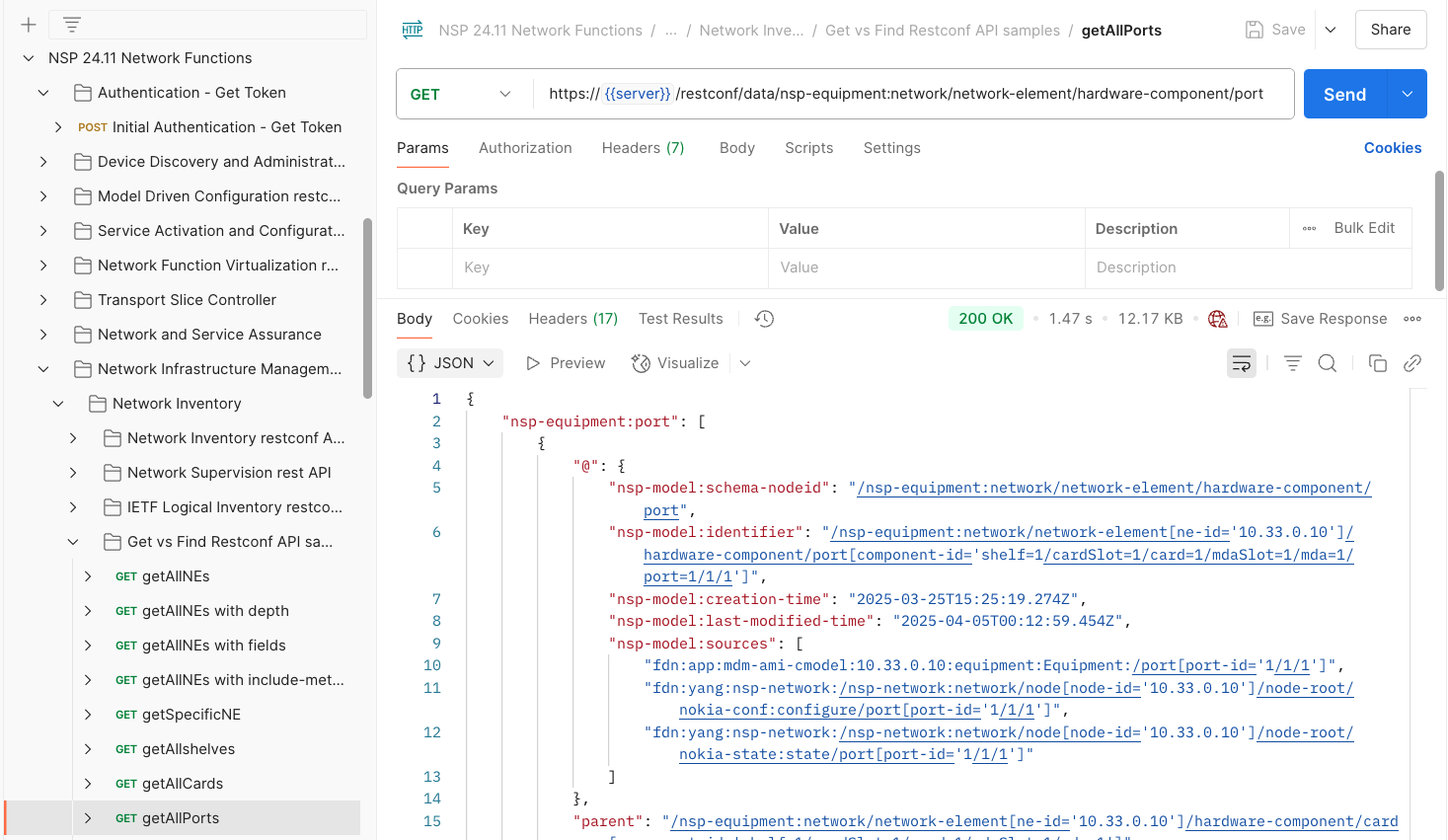Expand the Transport Slice Controller folder
Viewport: 1448px width, 840px height.
(43, 300)
